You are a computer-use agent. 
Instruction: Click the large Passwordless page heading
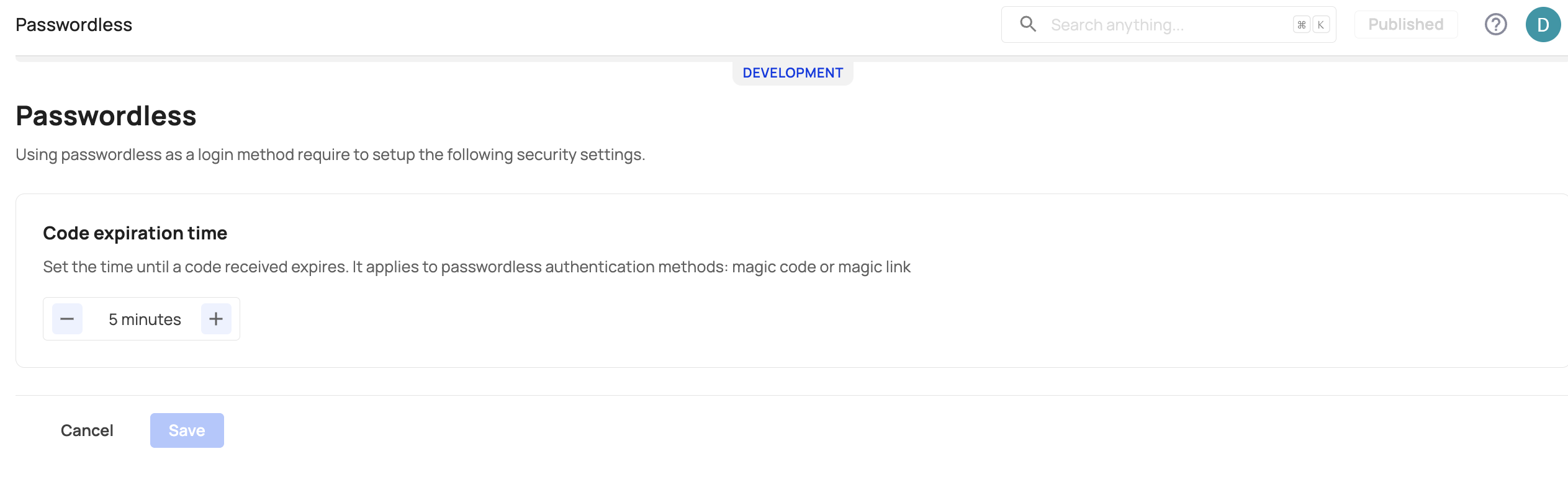pyautogui.click(x=106, y=116)
